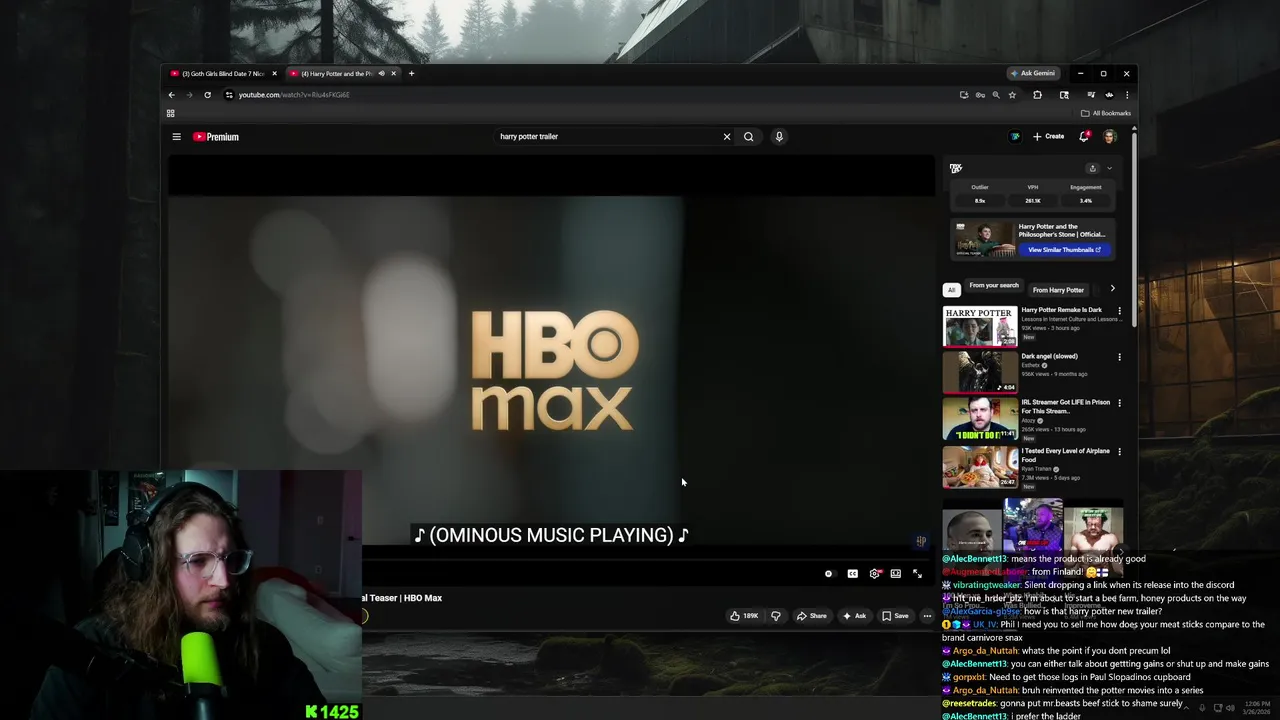
Task: Toggle closed captions CC button
Action: tap(852, 574)
